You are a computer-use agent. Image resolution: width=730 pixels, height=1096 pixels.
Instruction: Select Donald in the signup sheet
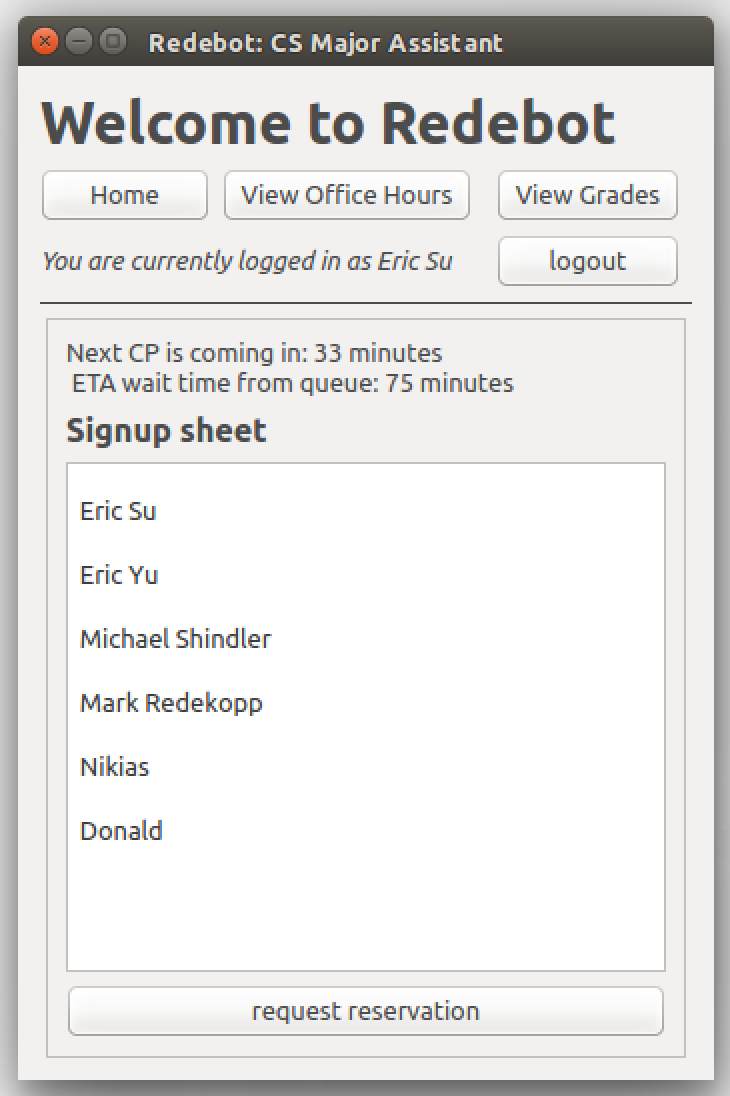pyautogui.click(x=366, y=831)
